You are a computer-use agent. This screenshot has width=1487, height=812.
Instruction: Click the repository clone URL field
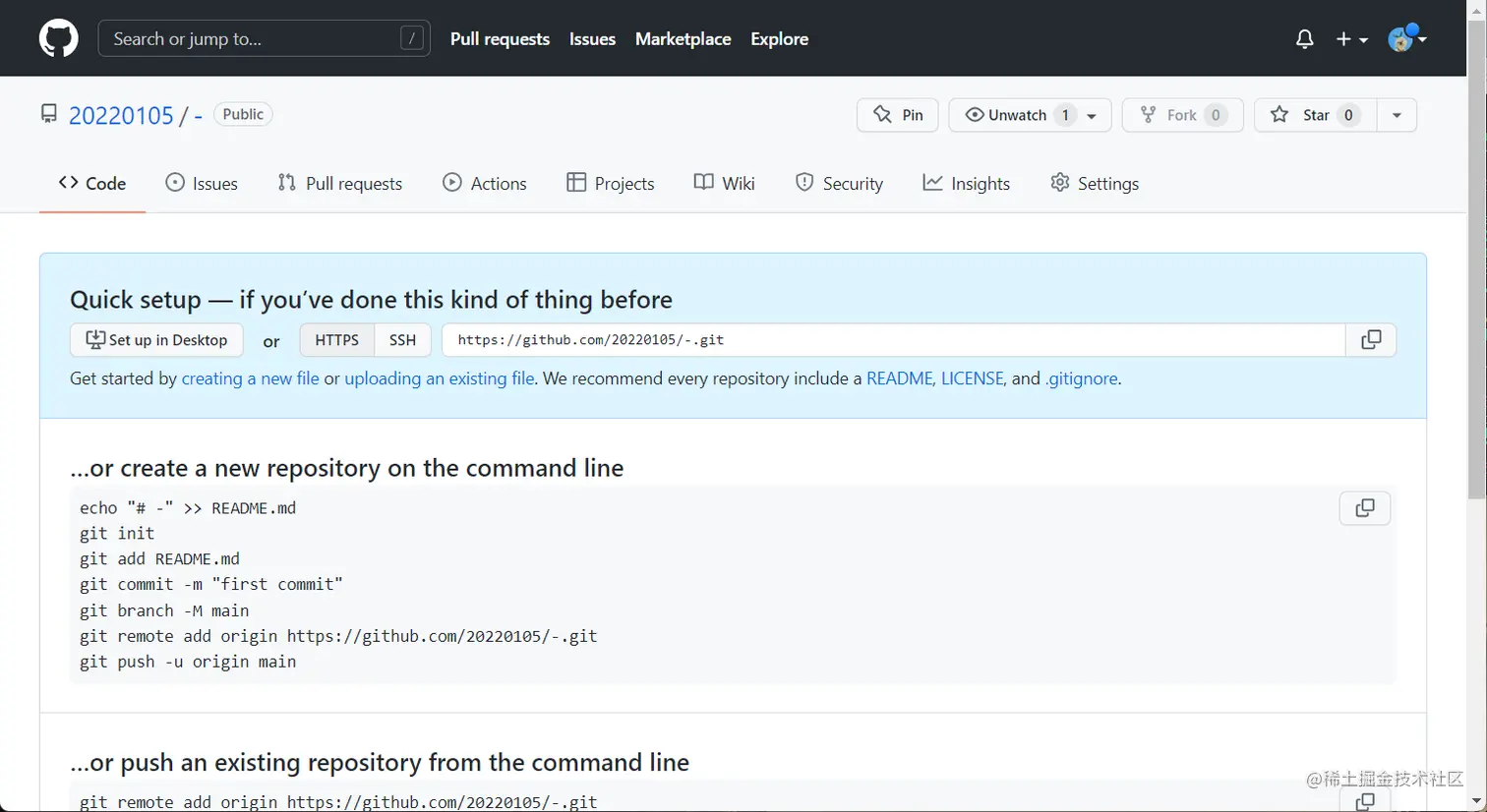[x=894, y=340]
